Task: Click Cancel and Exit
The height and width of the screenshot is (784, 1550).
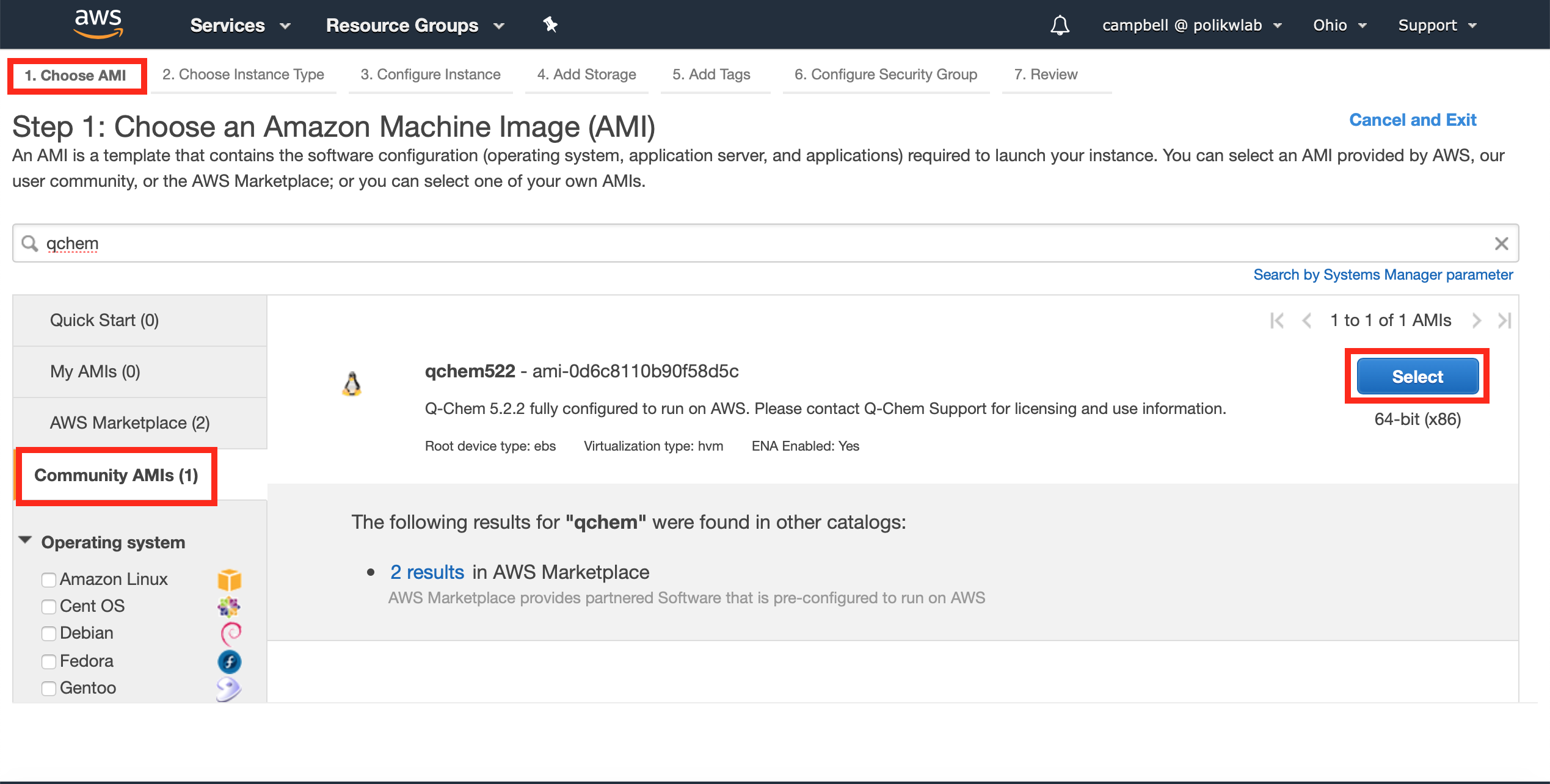Action: point(1412,120)
